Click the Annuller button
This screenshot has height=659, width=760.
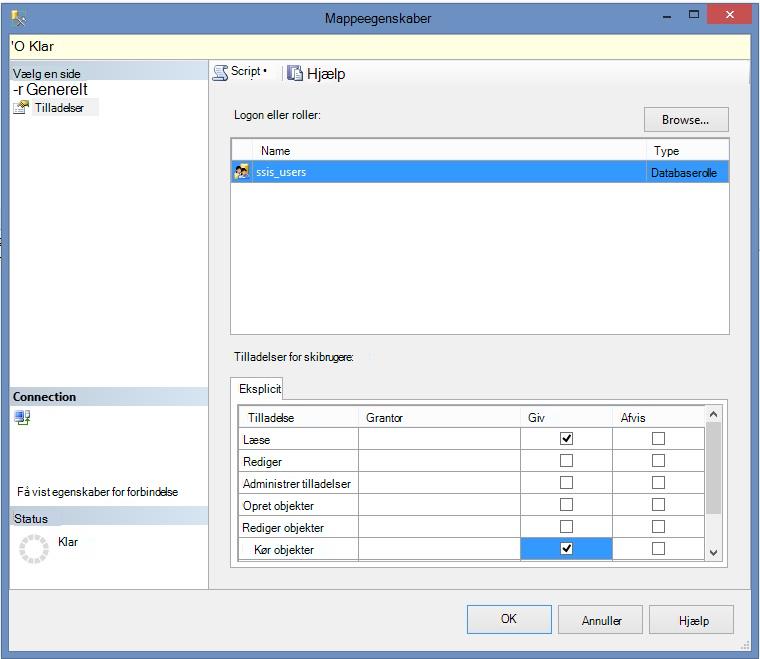601,620
